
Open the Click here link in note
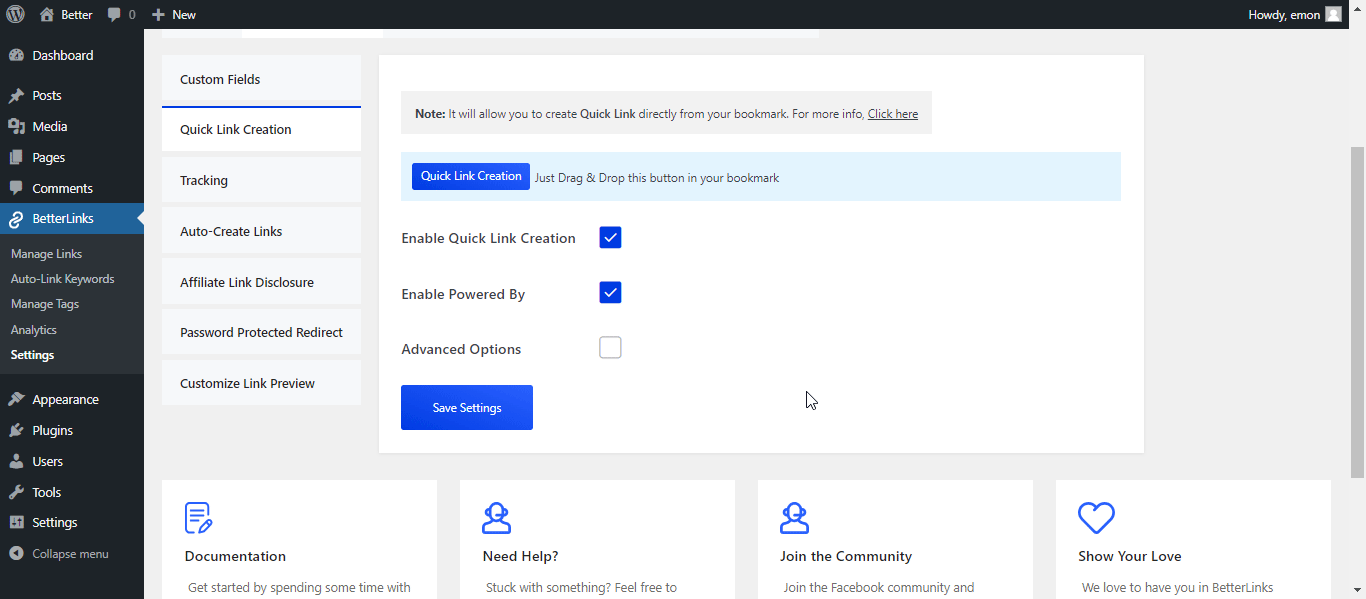[x=892, y=113]
